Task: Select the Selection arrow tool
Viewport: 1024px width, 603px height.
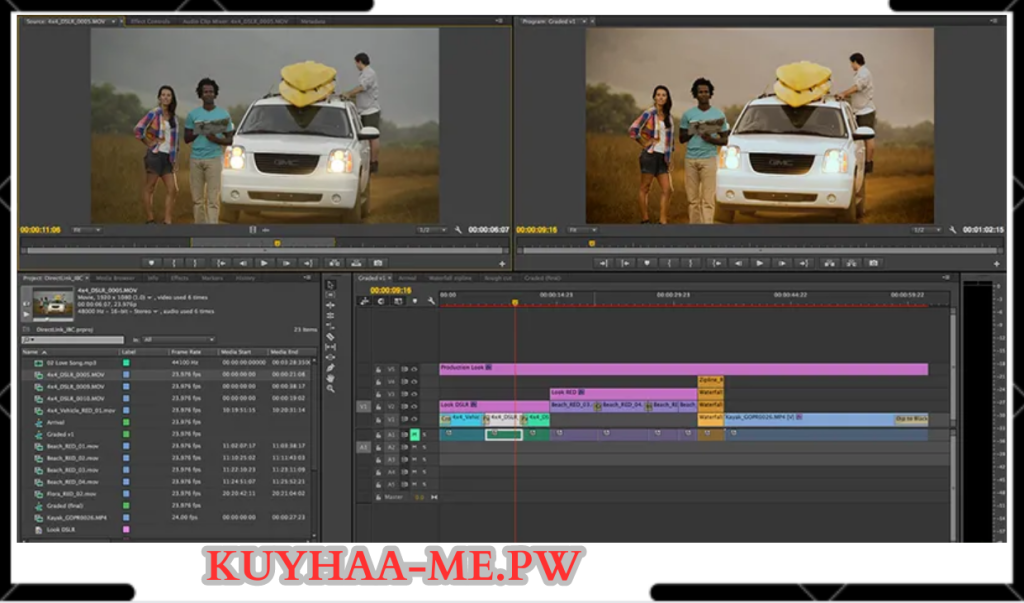Action: [x=330, y=285]
